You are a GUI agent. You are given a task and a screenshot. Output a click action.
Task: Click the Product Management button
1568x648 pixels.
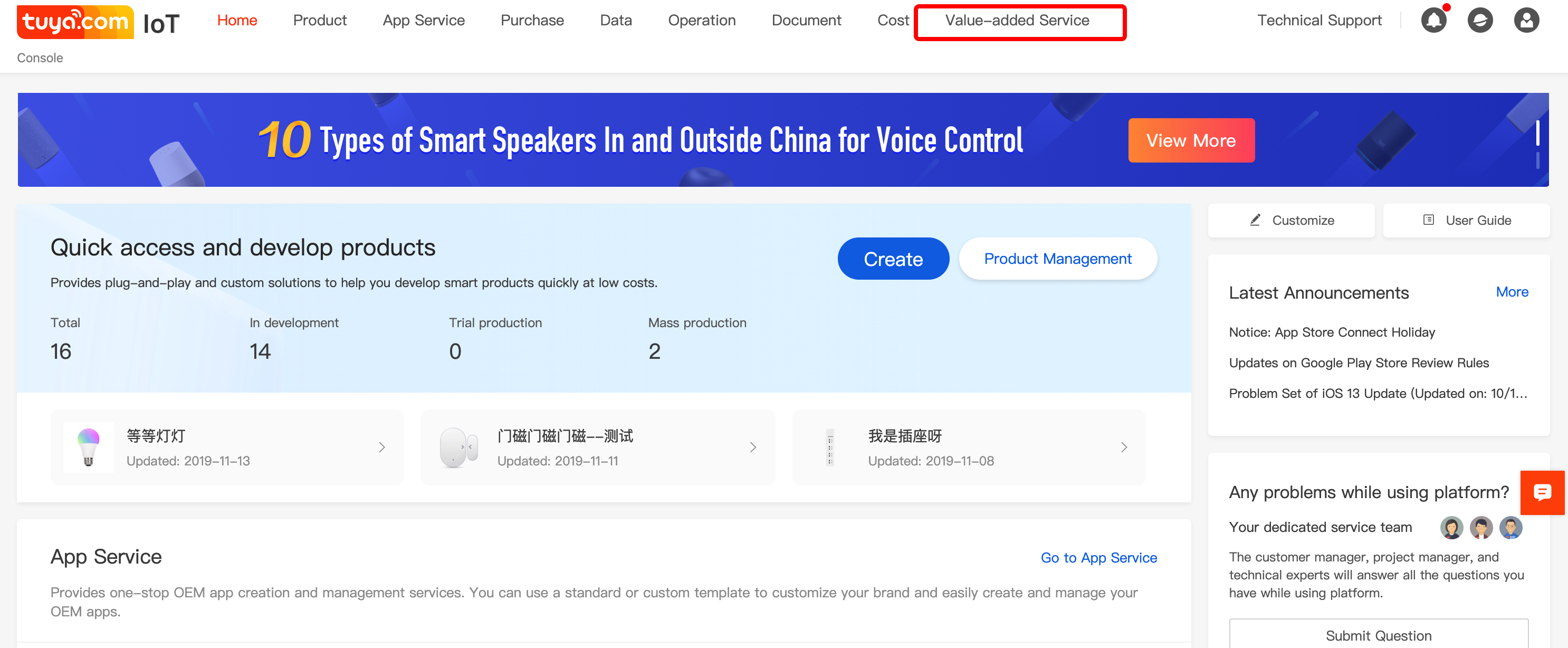tap(1057, 259)
